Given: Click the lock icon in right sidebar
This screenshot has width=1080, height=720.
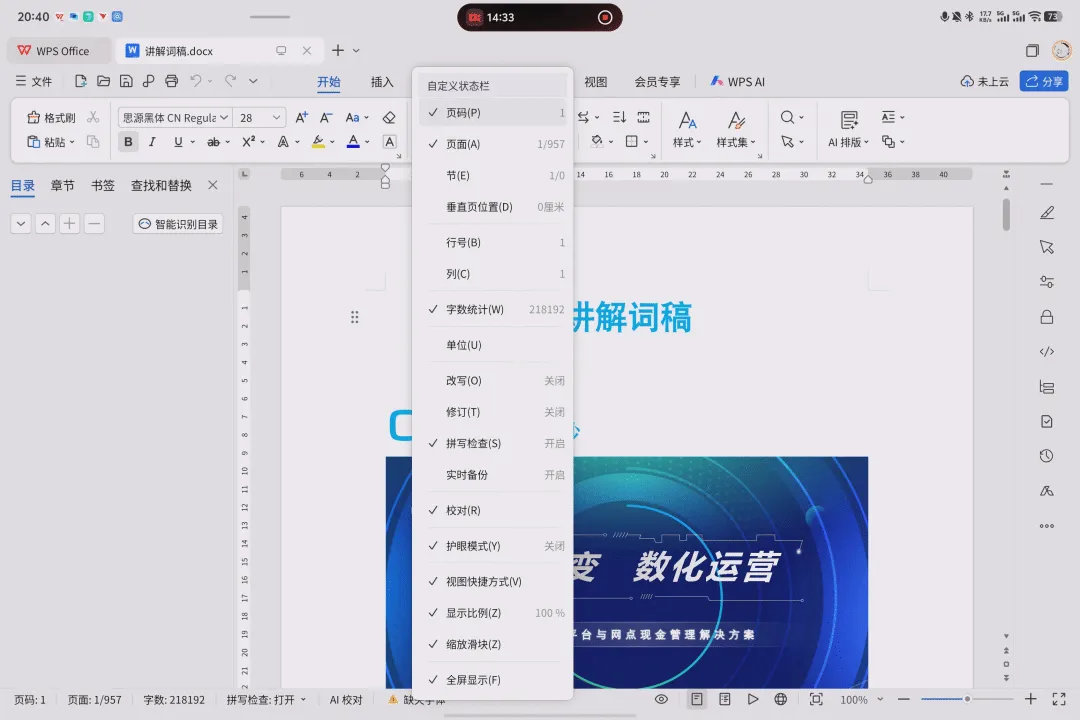Looking at the screenshot, I should pos(1046,317).
